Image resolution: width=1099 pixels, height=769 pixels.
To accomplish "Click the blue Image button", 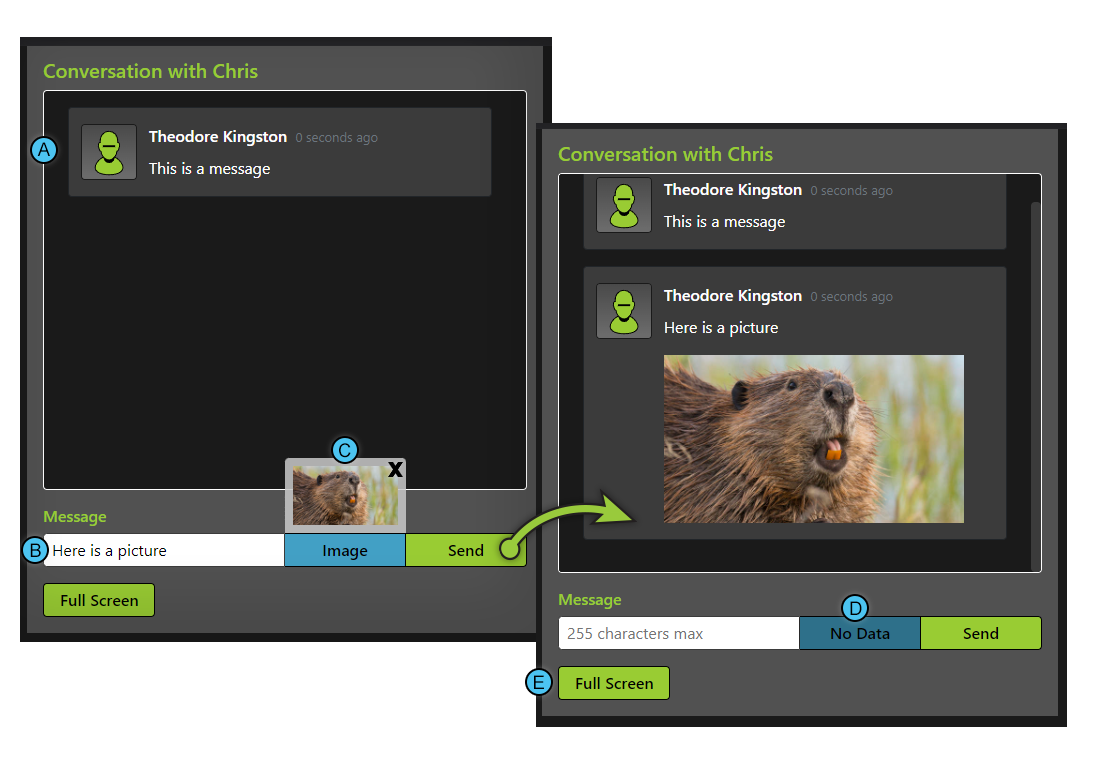I will pos(344,550).
